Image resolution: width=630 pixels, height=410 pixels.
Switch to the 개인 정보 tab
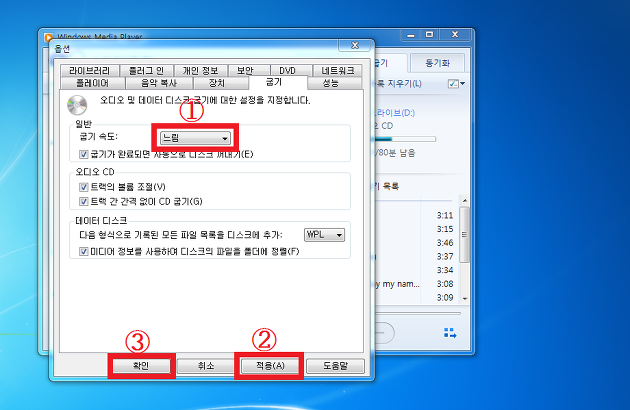[200, 70]
